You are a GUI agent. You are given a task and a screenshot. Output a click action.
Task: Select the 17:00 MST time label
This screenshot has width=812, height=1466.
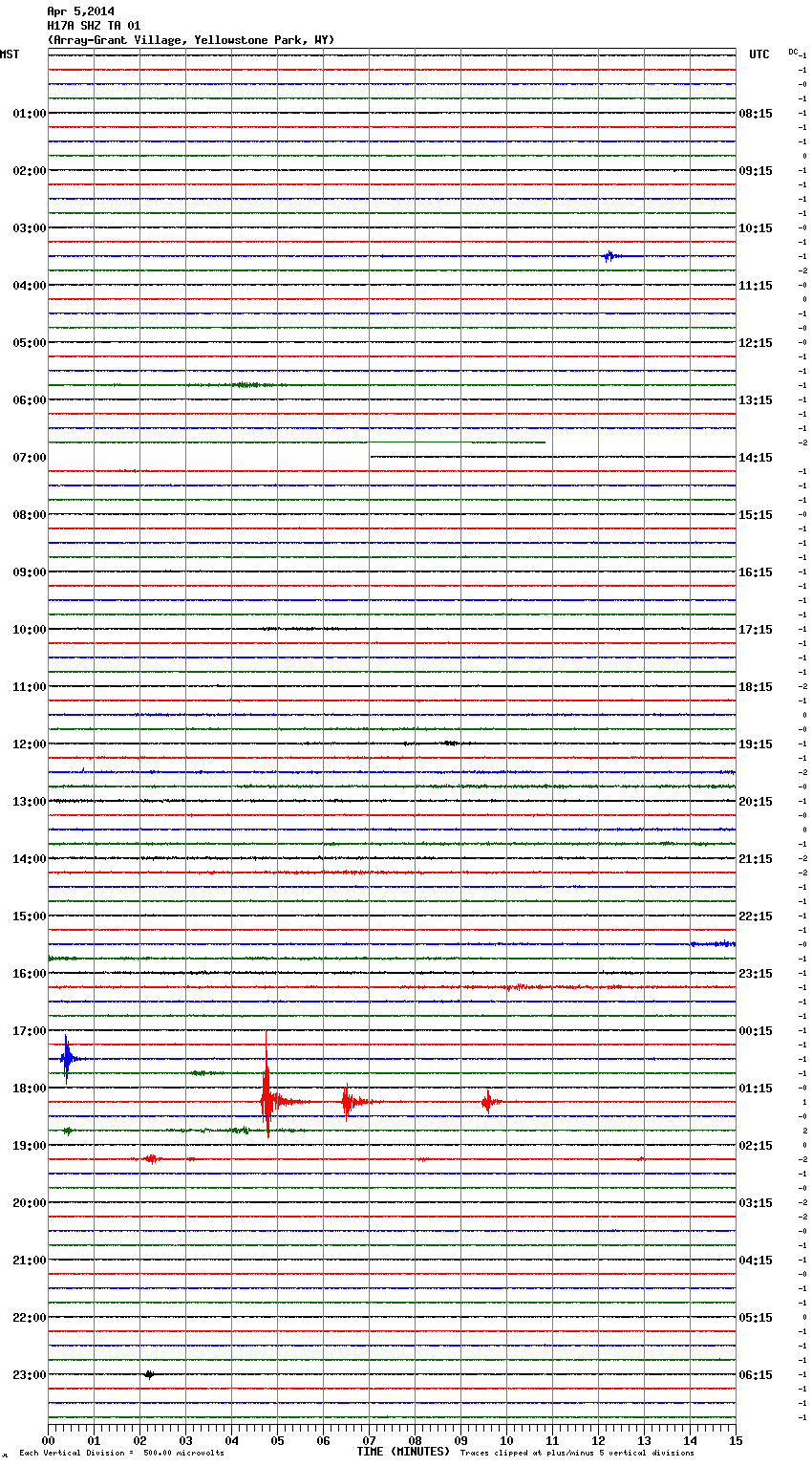click(29, 1031)
